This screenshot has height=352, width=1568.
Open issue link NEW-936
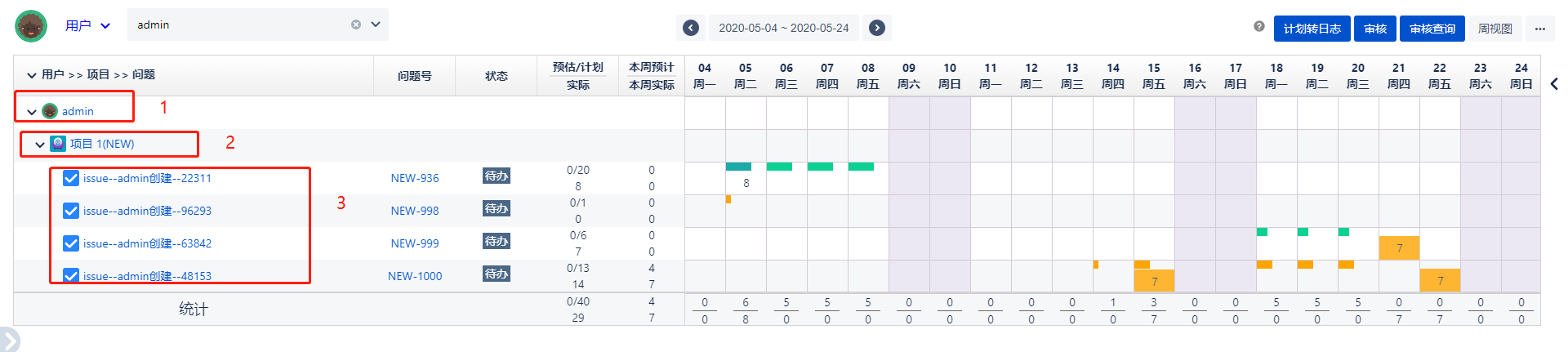coord(415,178)
